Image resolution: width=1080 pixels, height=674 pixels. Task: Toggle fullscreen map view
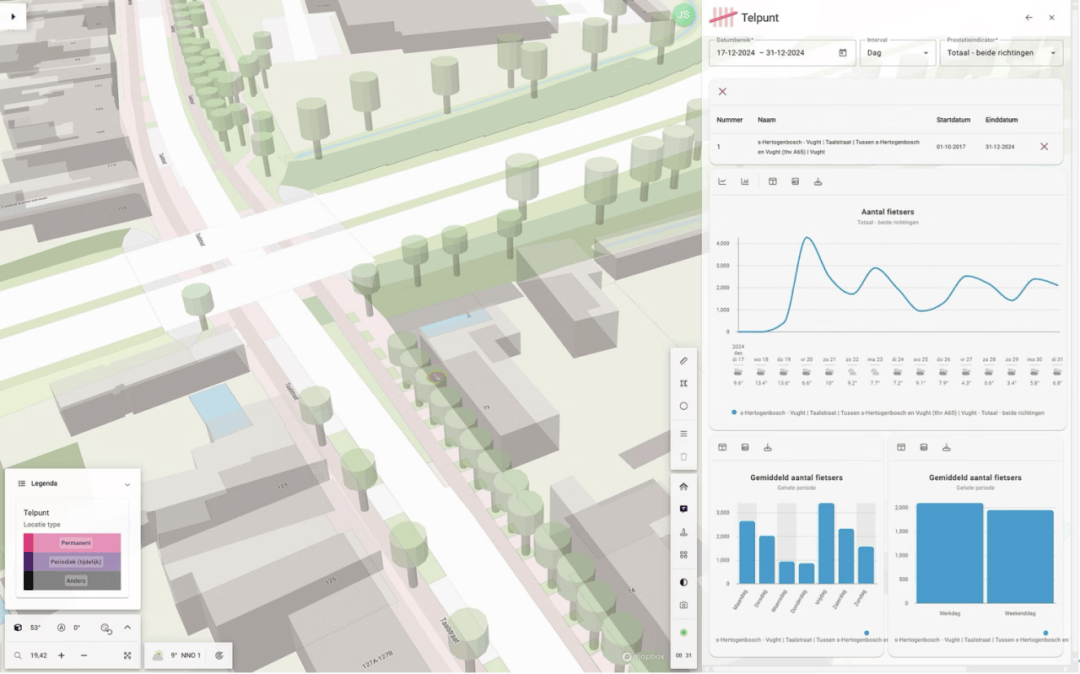[128, 656]
